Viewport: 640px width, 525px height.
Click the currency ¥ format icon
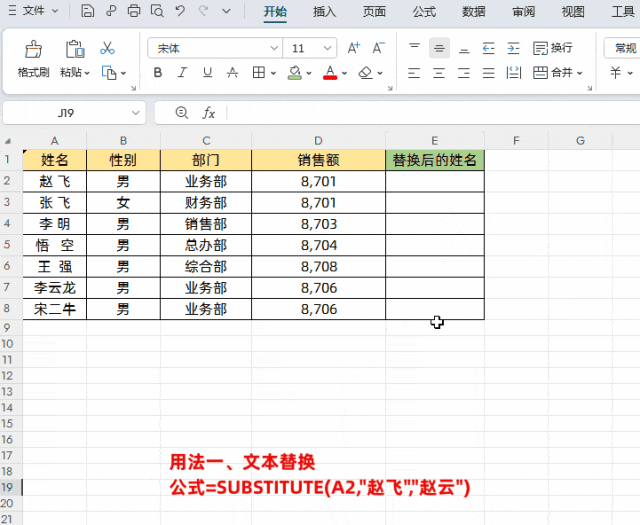[x=616, y=73]
